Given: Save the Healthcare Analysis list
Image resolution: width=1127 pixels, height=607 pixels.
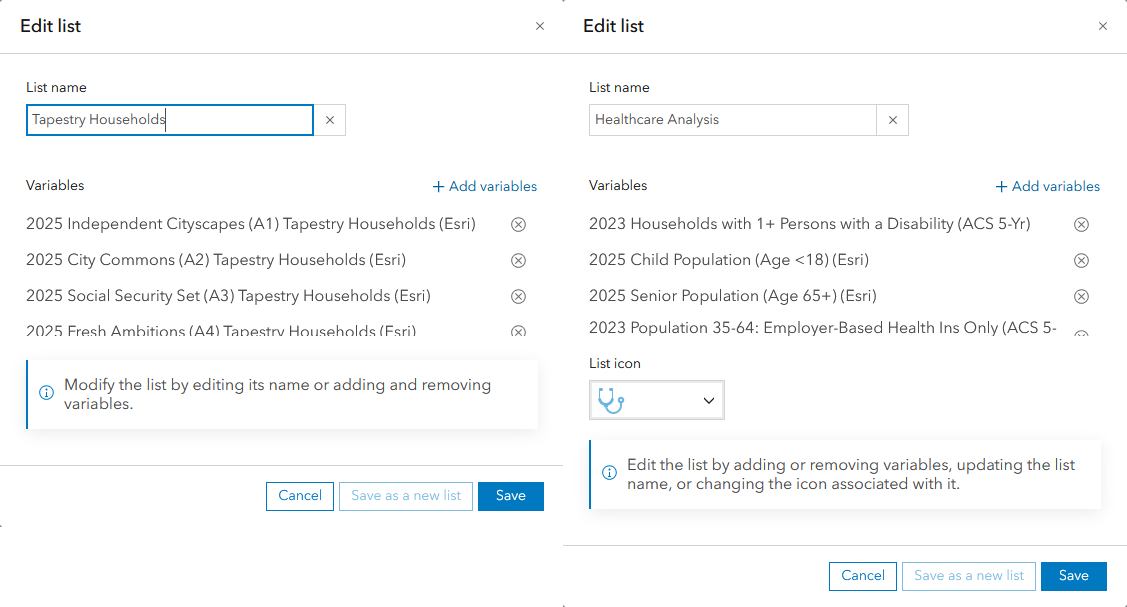Looking at the screenshot, I should [1074, 576].
